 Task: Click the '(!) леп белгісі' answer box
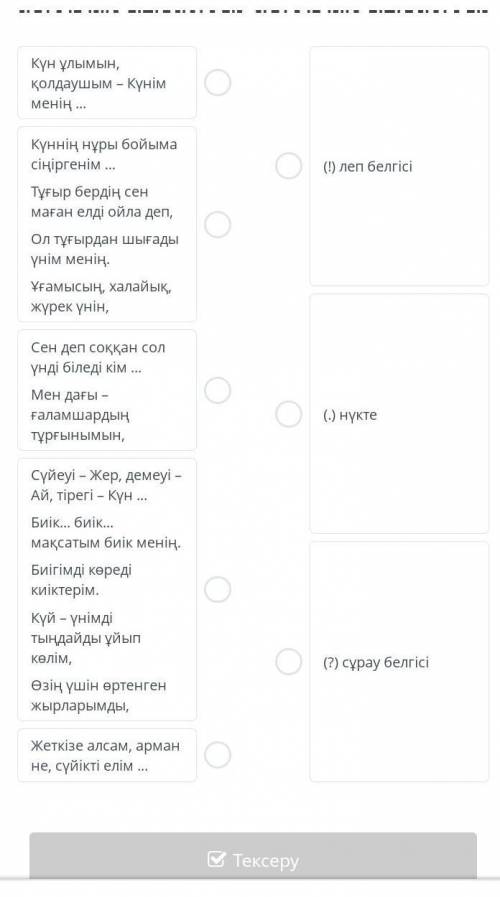tap(399, 166)
